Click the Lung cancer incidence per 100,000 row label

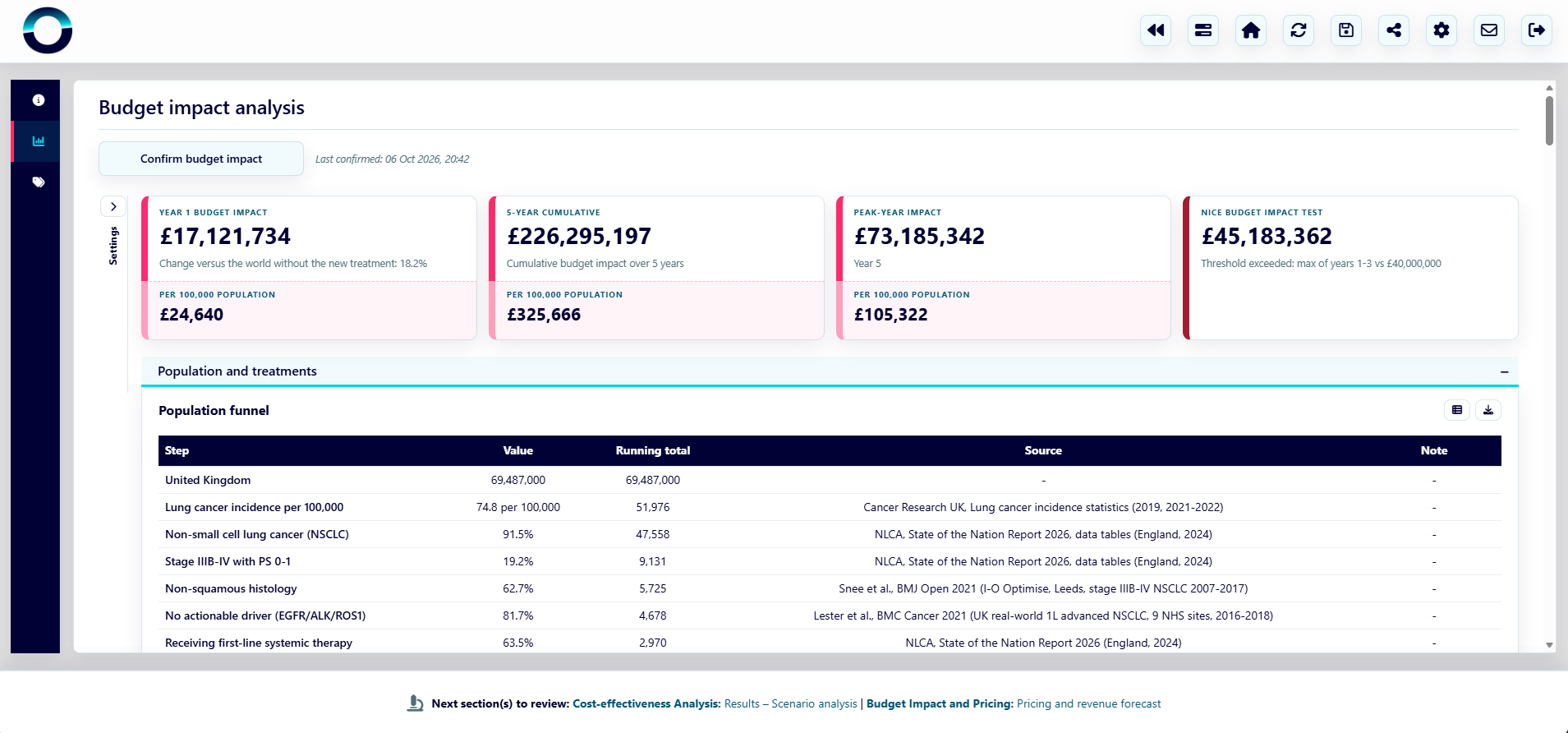[255, 507]
